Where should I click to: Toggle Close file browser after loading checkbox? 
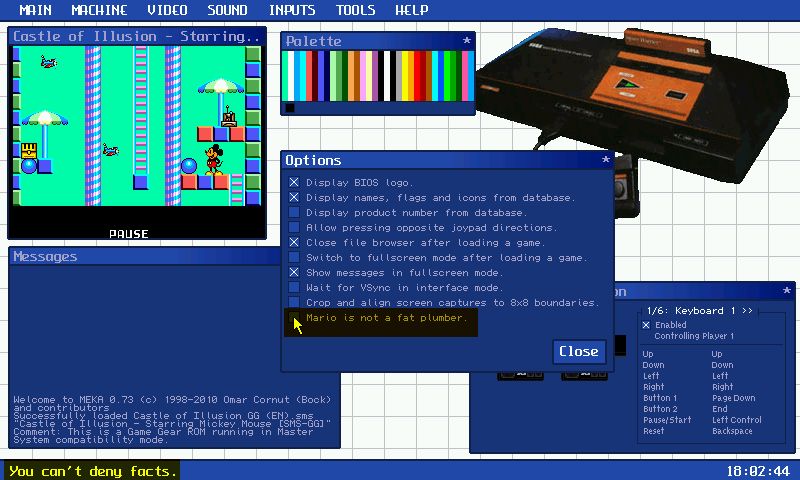pyautogui.click(x=294, y=242)
